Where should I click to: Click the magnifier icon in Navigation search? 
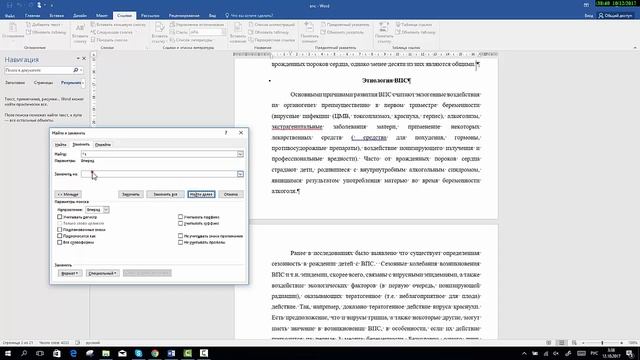coord(76,70)
